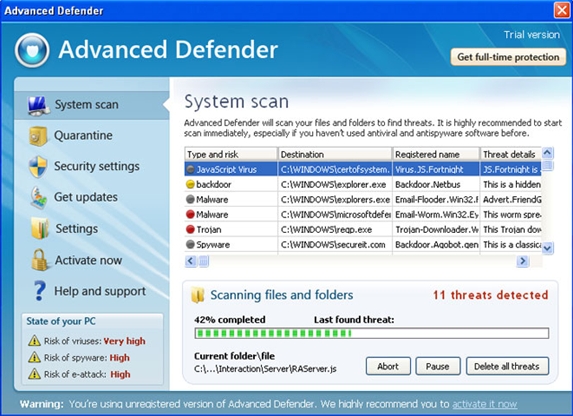Click the threat list scroll up arrow
Image resolution: width=573 pixels, height=416 pixels.
pyautogui.click(x=547, y=152)
